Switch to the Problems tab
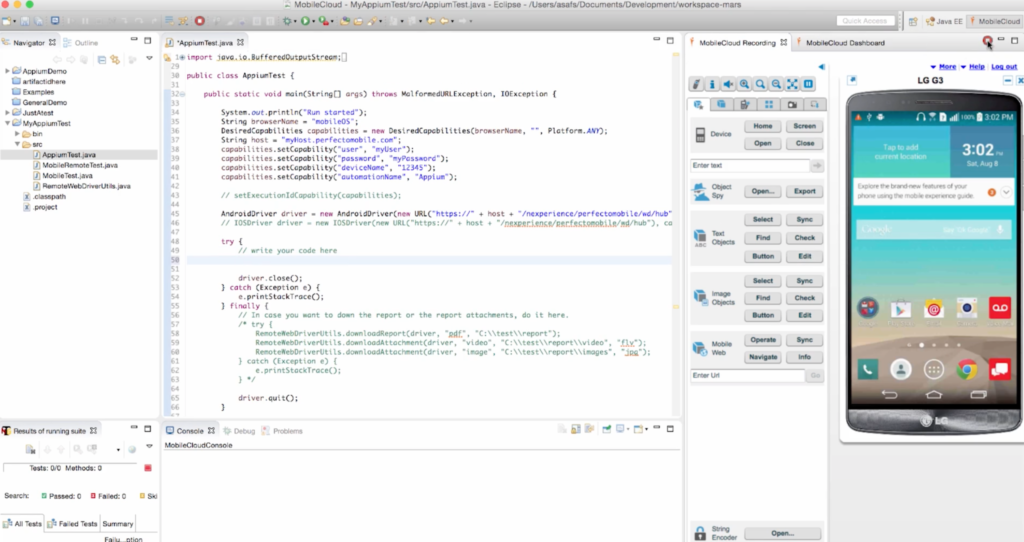Viewport: 1024px width, 542px height. 283,431
